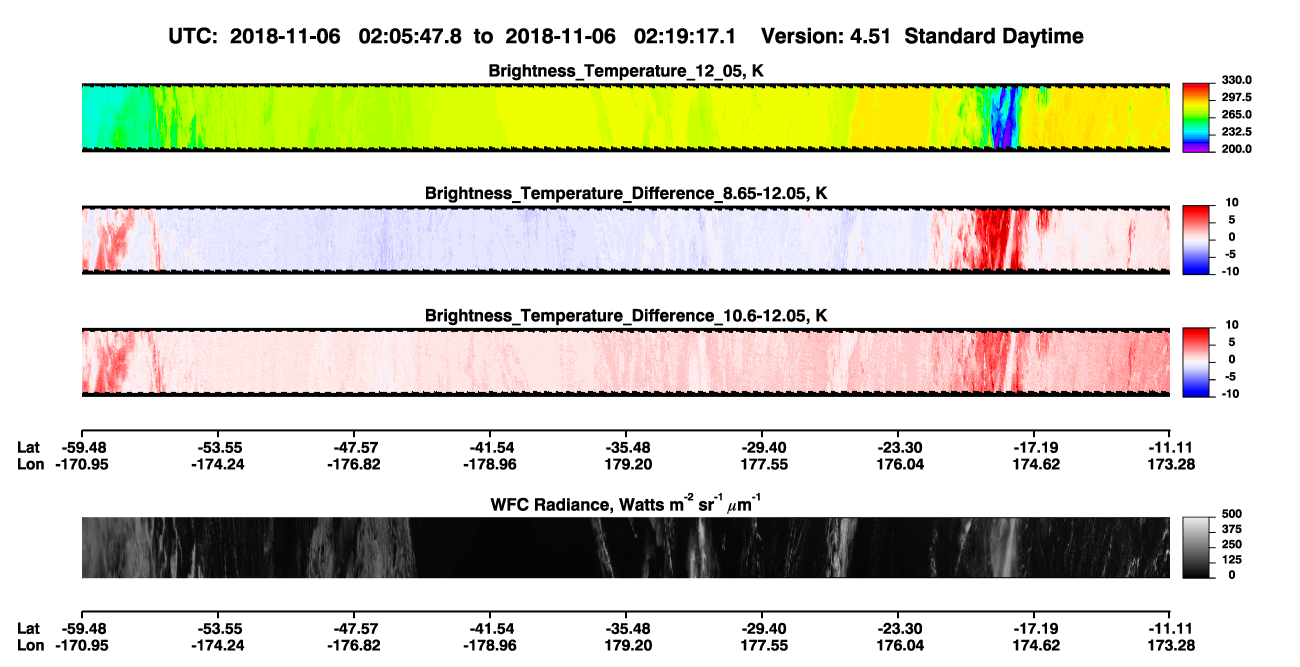Select the start time 02:05:47.8 in header
Viewport: 1300px width, 667px height.
410,36
